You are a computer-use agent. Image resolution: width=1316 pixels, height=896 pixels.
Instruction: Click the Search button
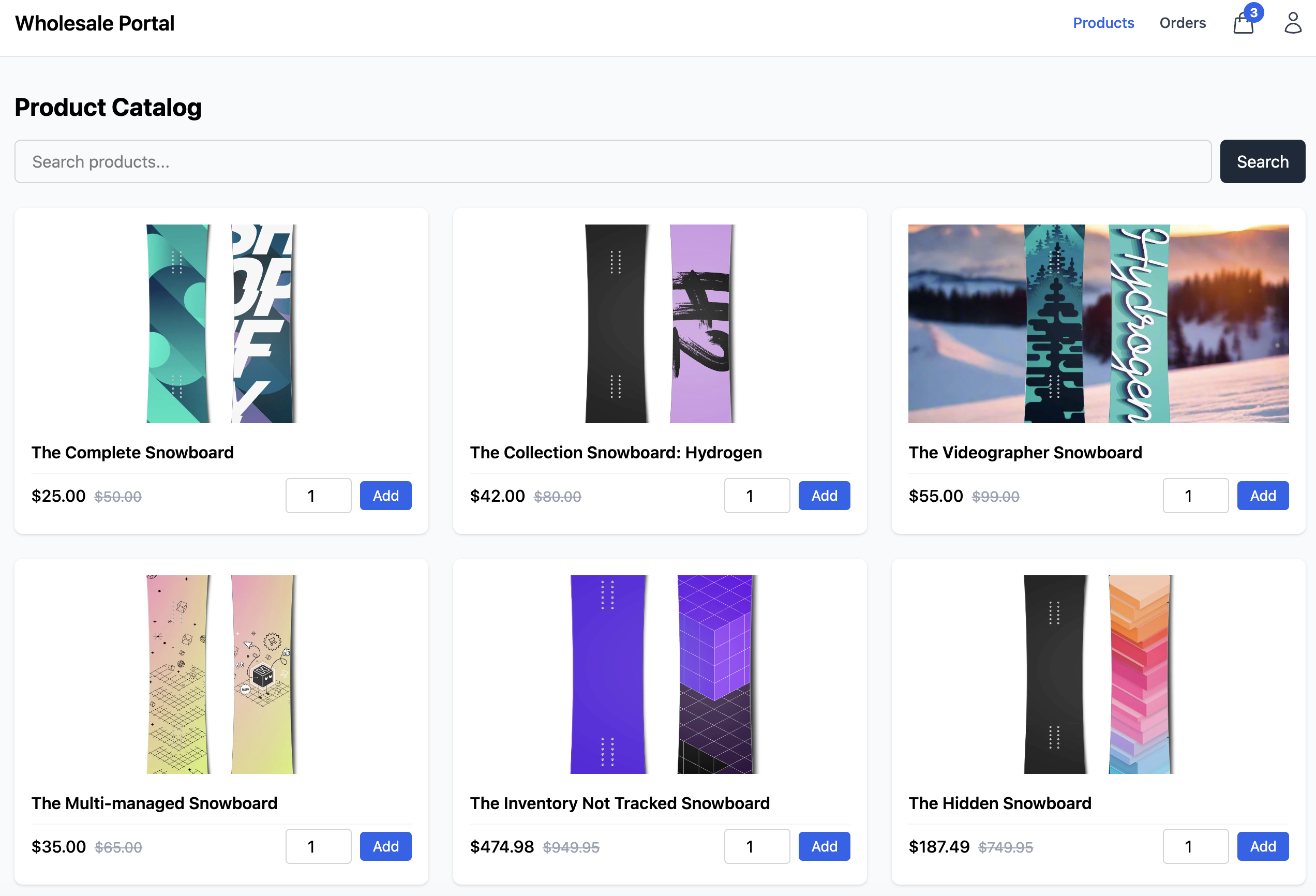1262,161
